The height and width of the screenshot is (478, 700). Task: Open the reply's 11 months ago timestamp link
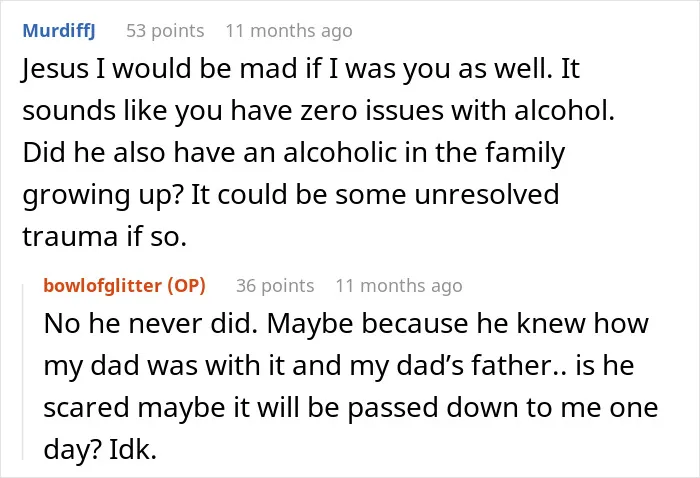point(399,286)
